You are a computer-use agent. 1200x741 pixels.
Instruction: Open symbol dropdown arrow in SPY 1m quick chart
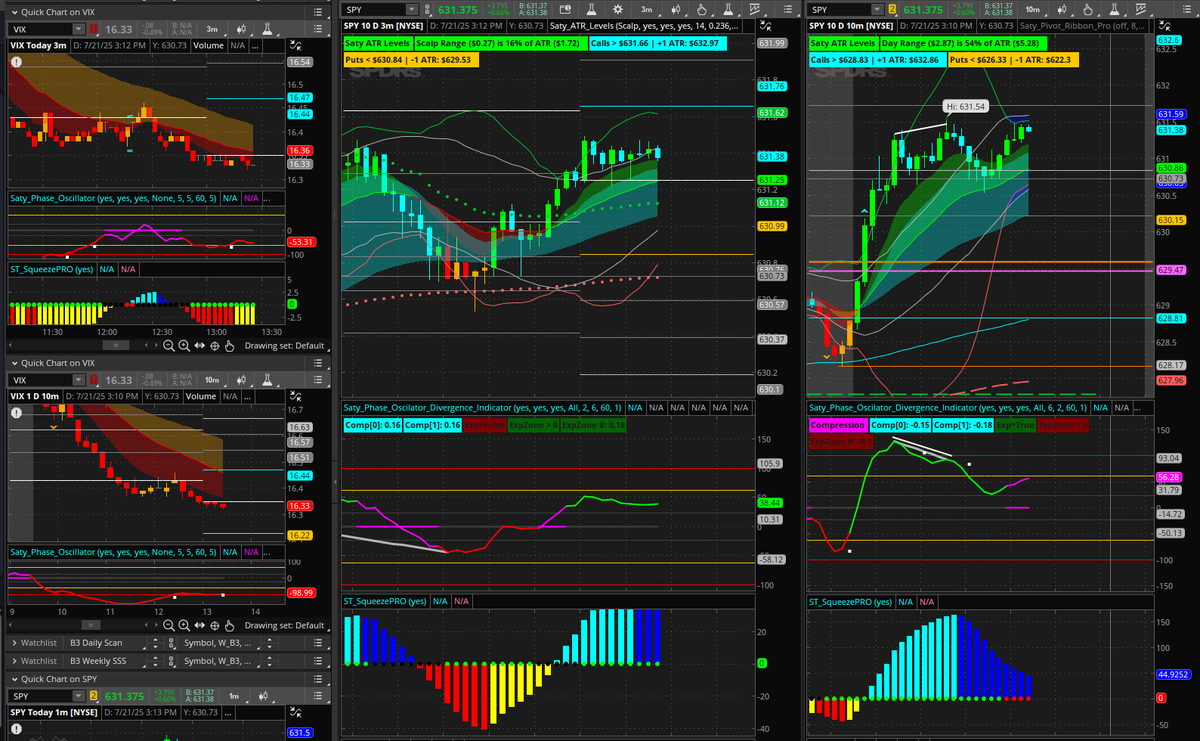pyautogui.click(x=79, y=696)
